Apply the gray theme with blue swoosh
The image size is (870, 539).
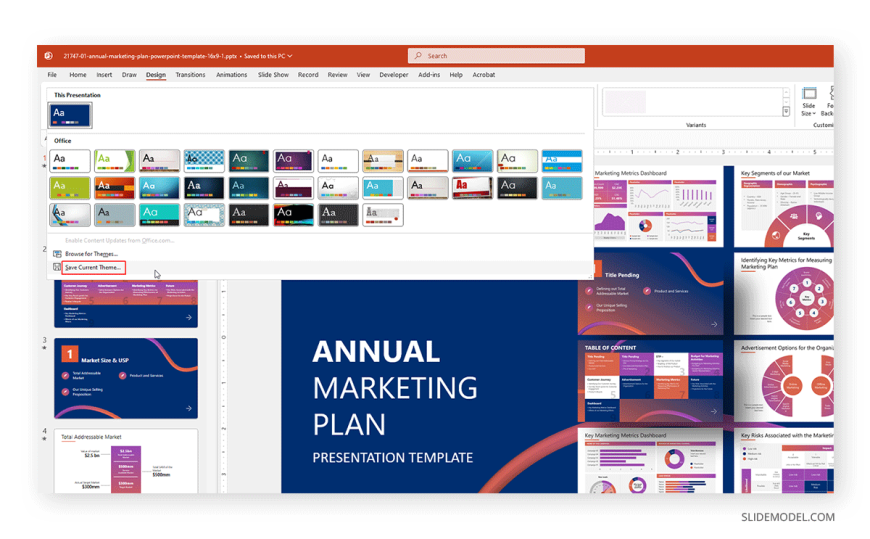coord(70,215)
